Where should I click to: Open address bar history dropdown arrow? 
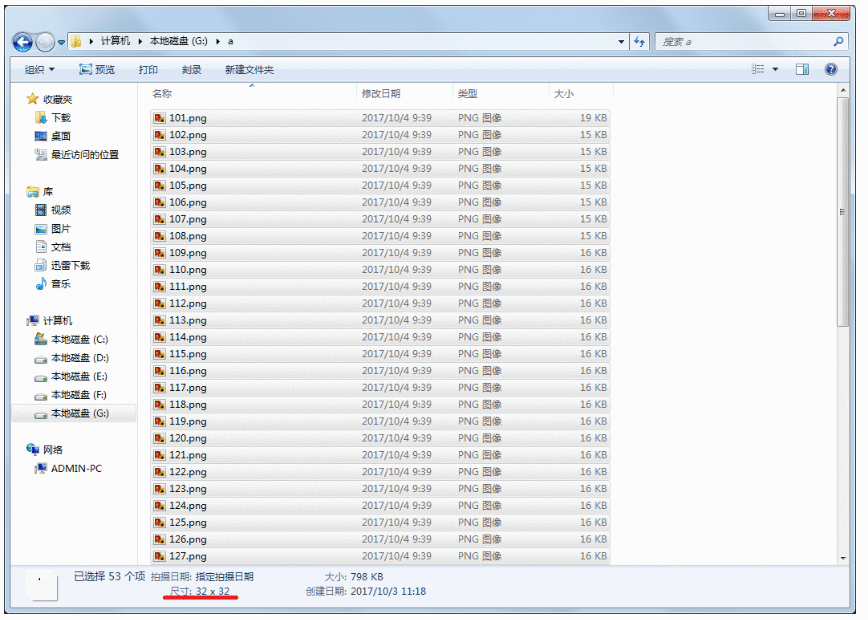click(622, 42)
